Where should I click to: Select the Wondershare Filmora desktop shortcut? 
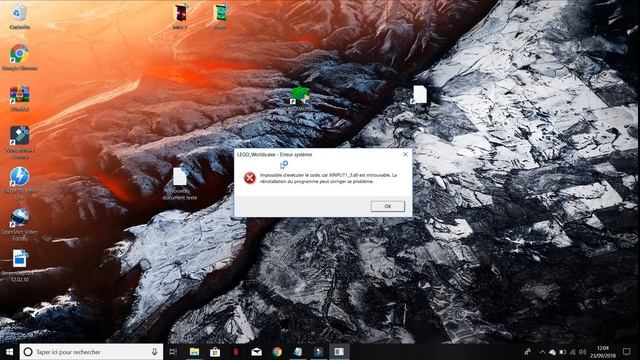[20, 142]
